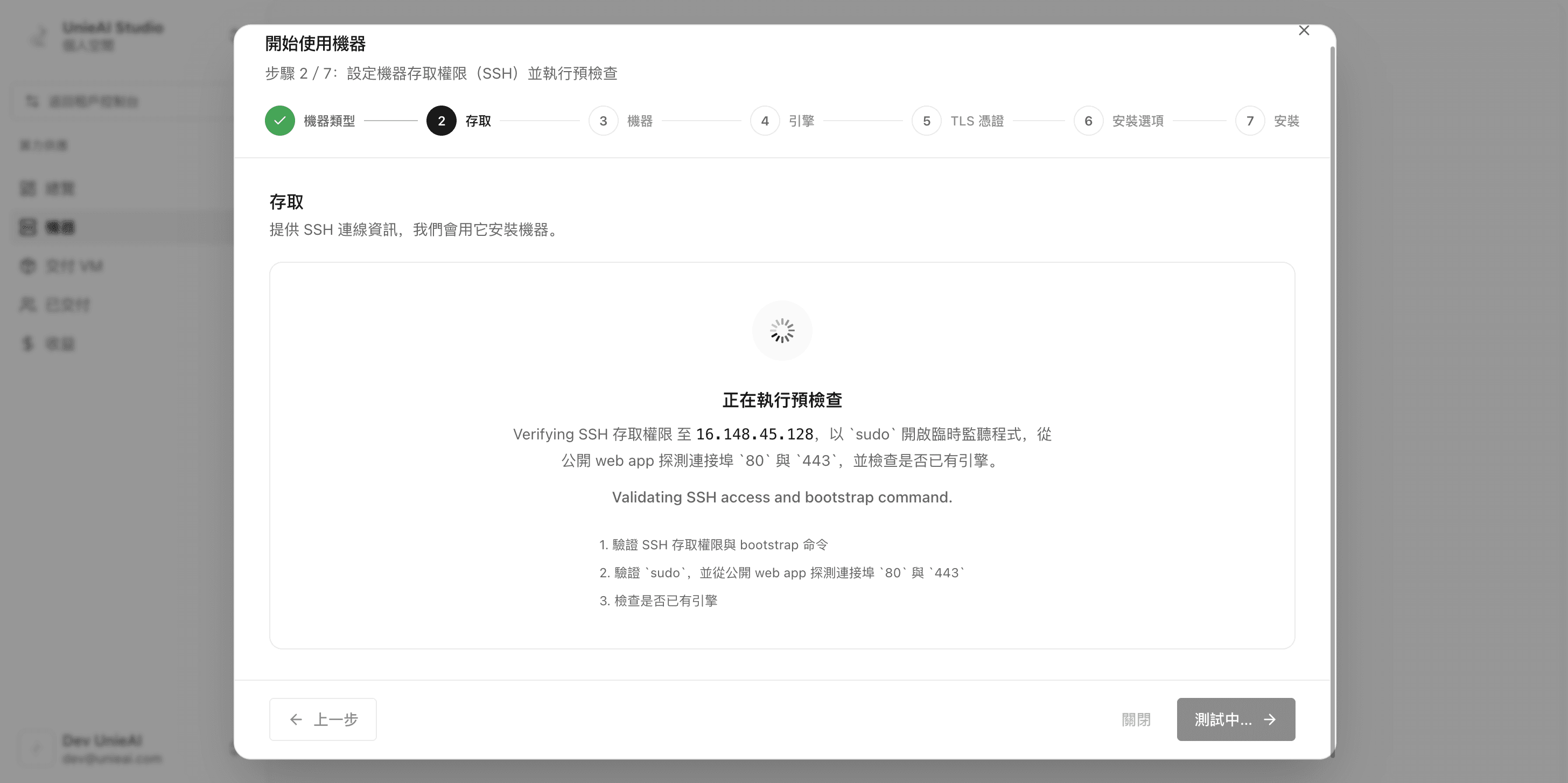Click list item 2 about sudo verification
1568x783 pixels.
pyautogui.click(x=782, y=573)
